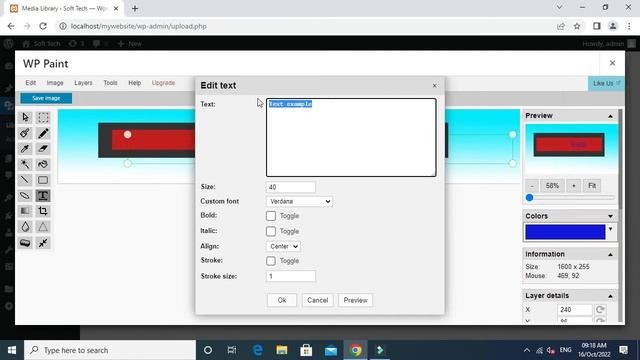Click the Stroke size field
This screenshot has width=640, height=360.
point(291,276)
